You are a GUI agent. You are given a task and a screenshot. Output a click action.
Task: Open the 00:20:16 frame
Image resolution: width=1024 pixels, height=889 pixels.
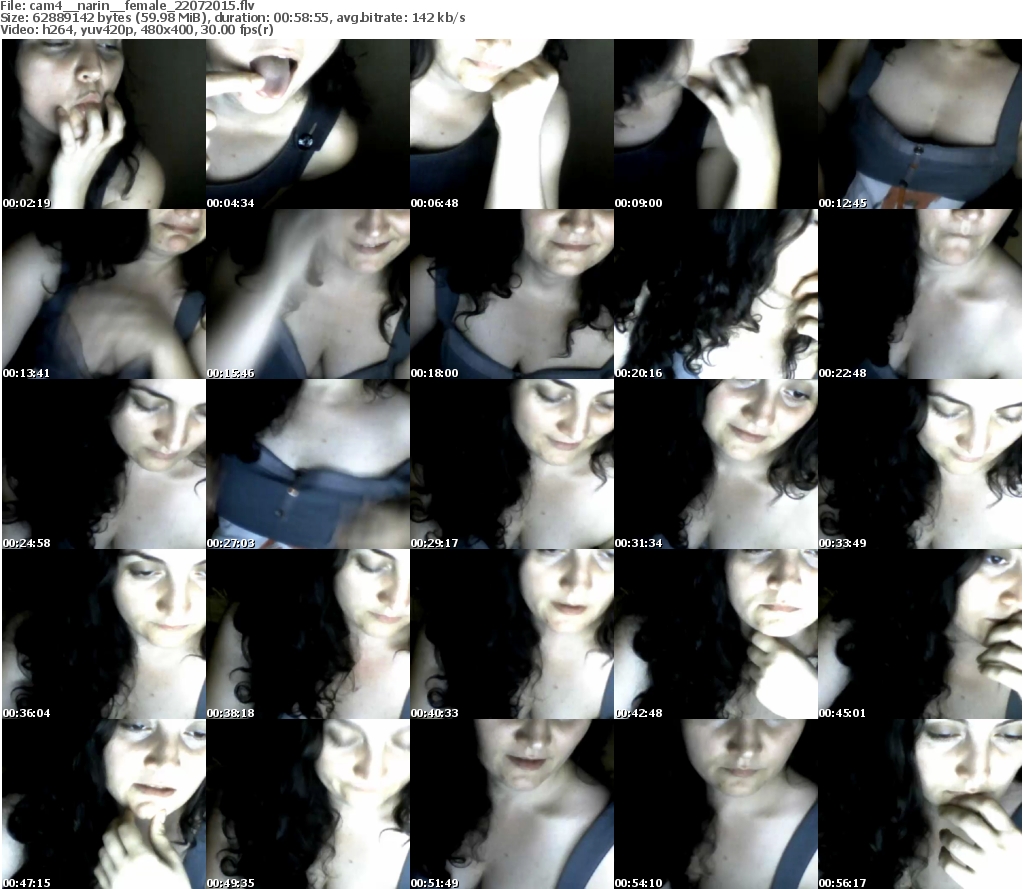pyautogui.click(x=716, y=294)
